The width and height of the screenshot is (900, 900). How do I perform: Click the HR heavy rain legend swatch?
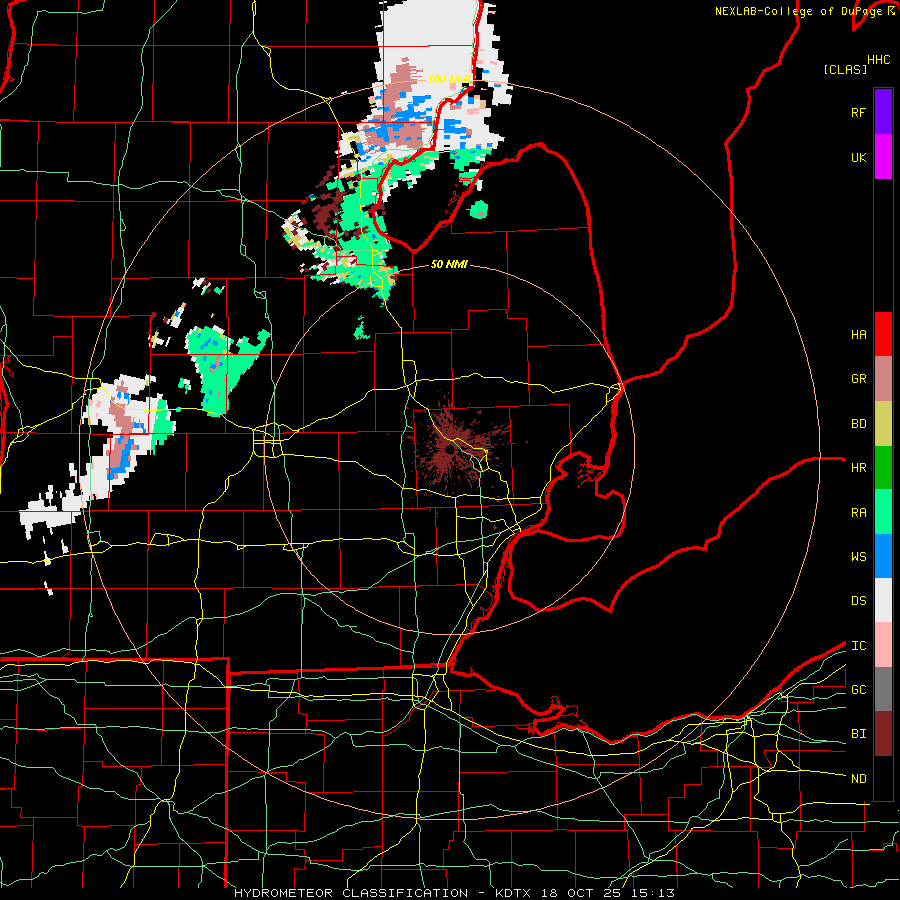click(883, 468)
